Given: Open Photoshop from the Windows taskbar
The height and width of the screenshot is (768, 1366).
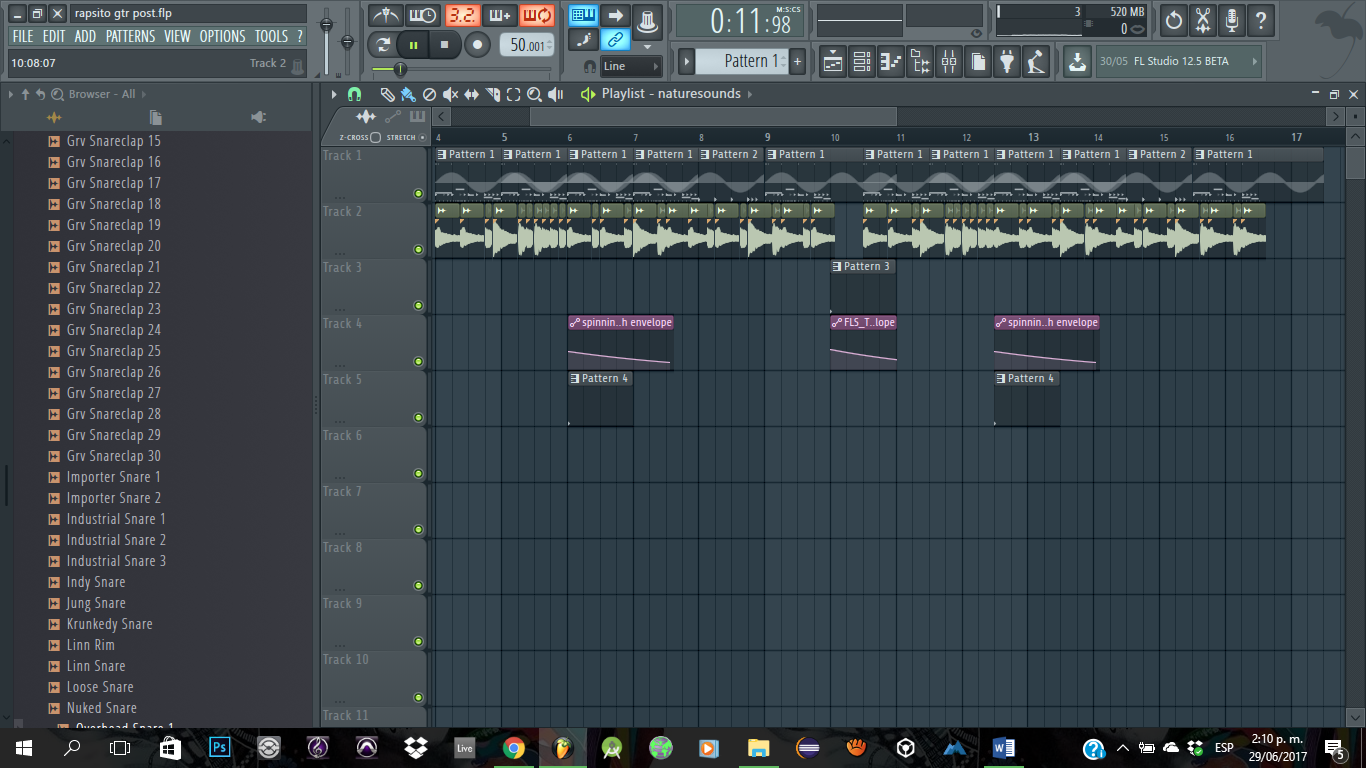Looking at the screenshot, I should (219, 748).
